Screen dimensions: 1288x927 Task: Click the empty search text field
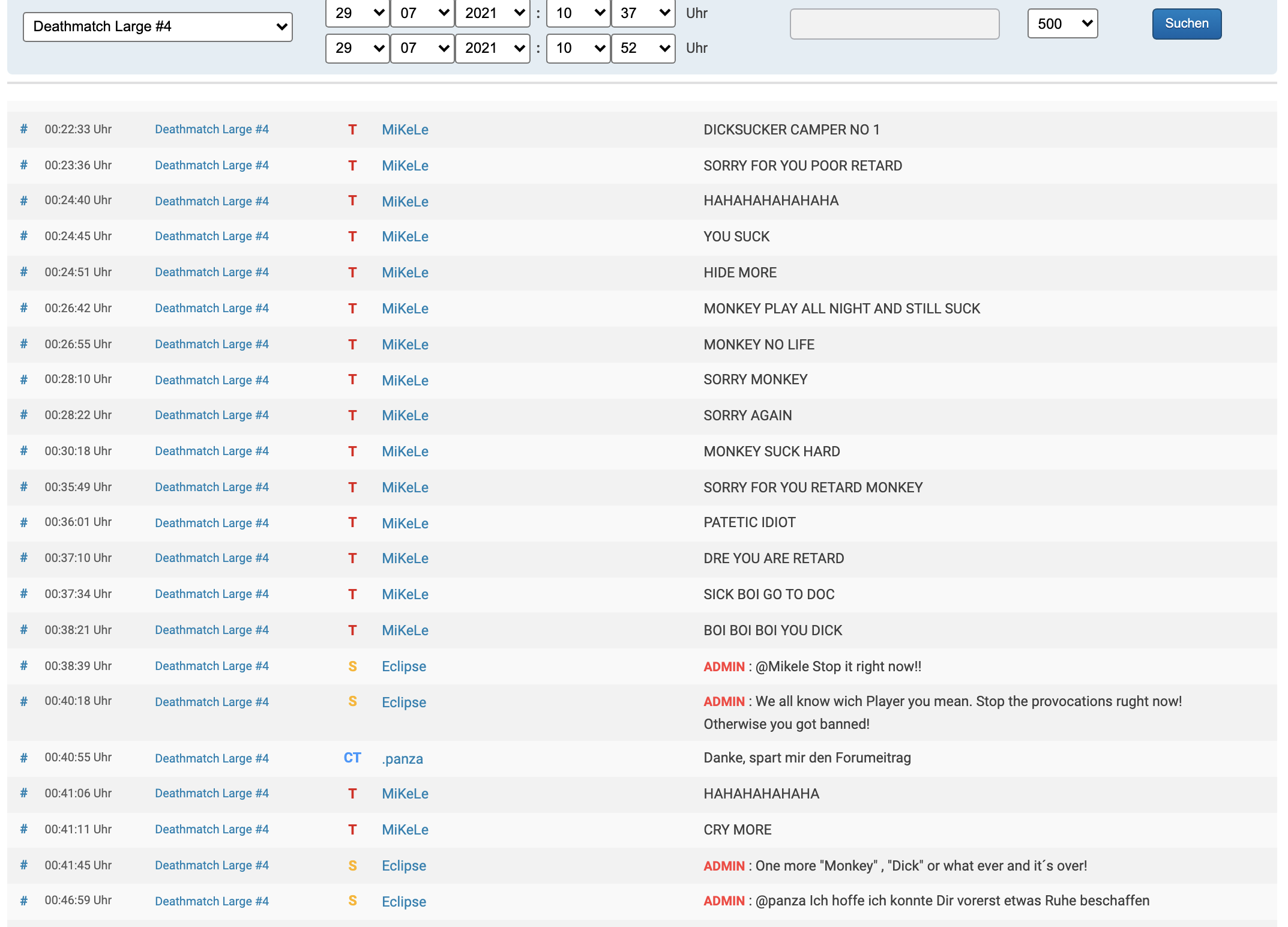(x=894, y=24)
